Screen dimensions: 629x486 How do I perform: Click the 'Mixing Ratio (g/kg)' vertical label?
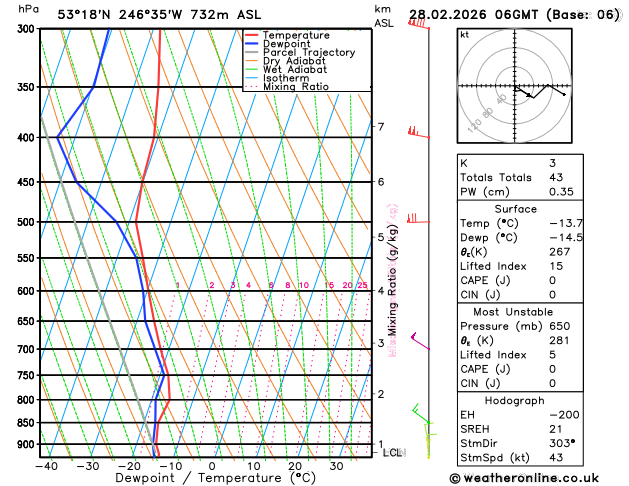click(x=392, y=281)
